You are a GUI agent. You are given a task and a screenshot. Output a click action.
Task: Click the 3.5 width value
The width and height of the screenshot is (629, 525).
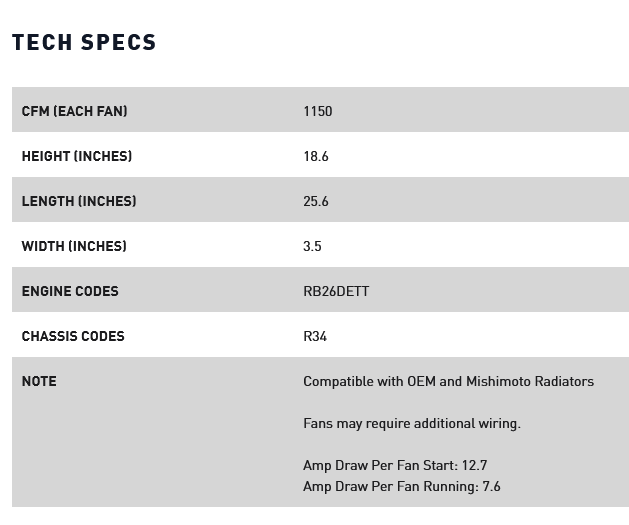[312, 246]
